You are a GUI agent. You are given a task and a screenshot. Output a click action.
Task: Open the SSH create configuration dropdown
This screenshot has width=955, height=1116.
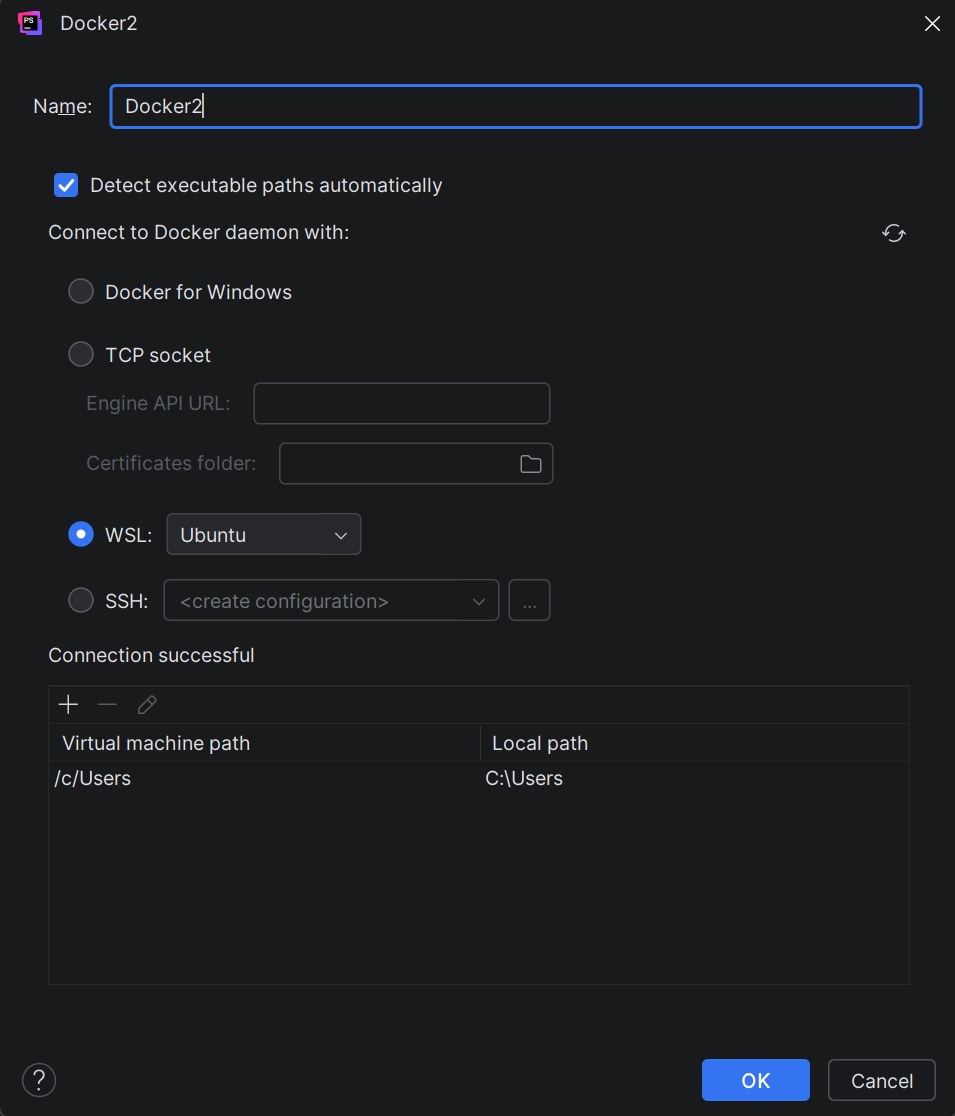tap(331, 601)
